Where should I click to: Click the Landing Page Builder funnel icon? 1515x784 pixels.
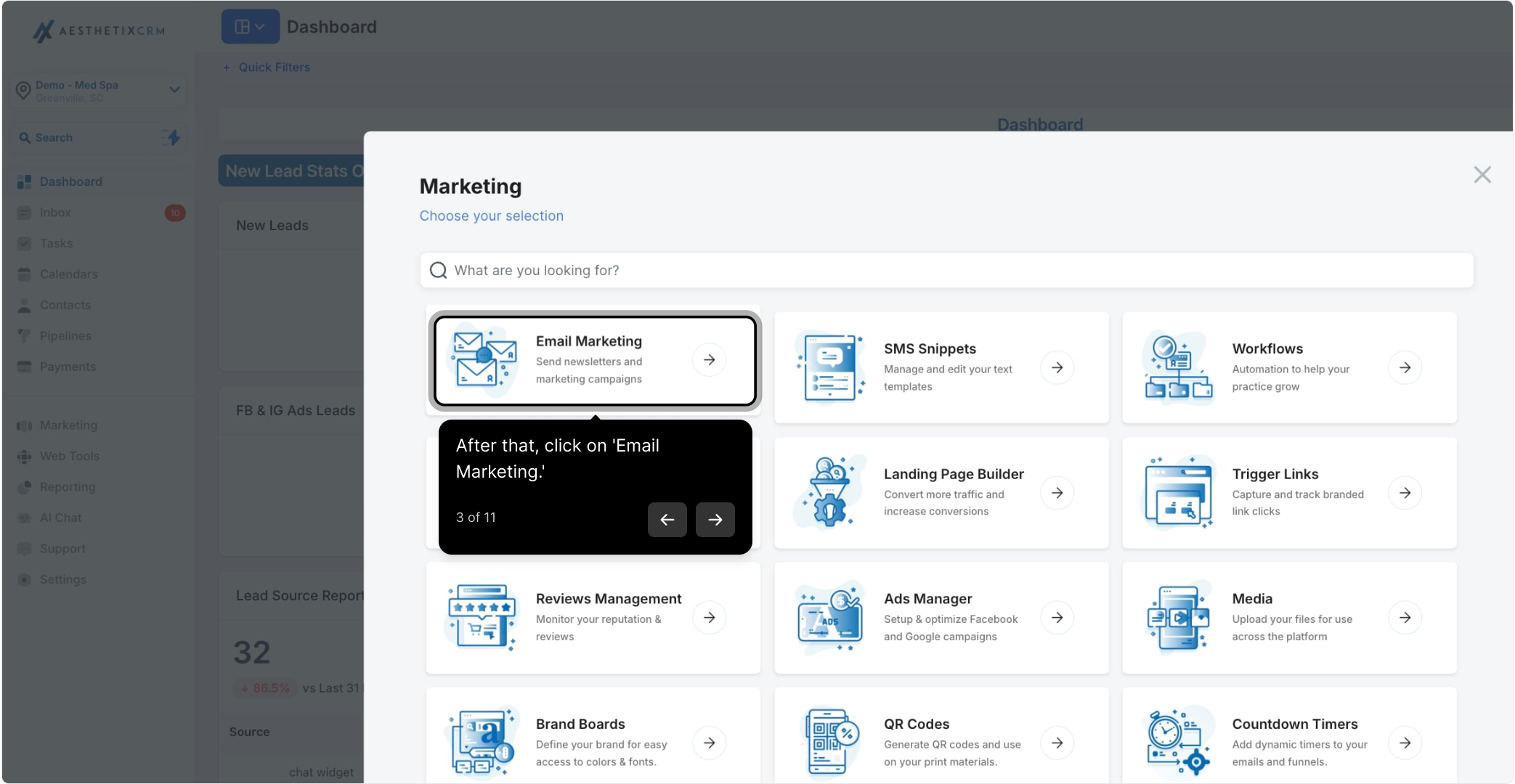click(831, 493)
